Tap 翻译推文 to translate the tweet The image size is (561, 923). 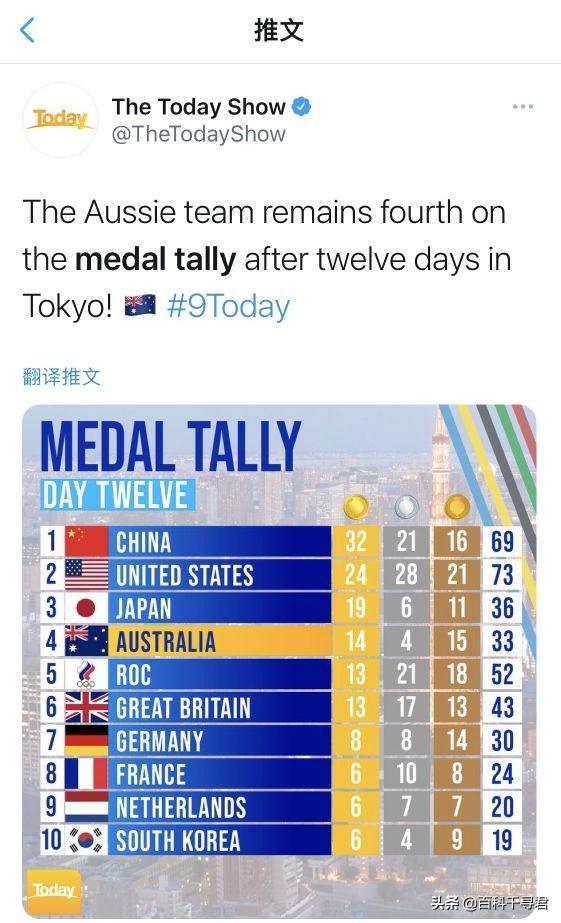click(x=62, y=377)
